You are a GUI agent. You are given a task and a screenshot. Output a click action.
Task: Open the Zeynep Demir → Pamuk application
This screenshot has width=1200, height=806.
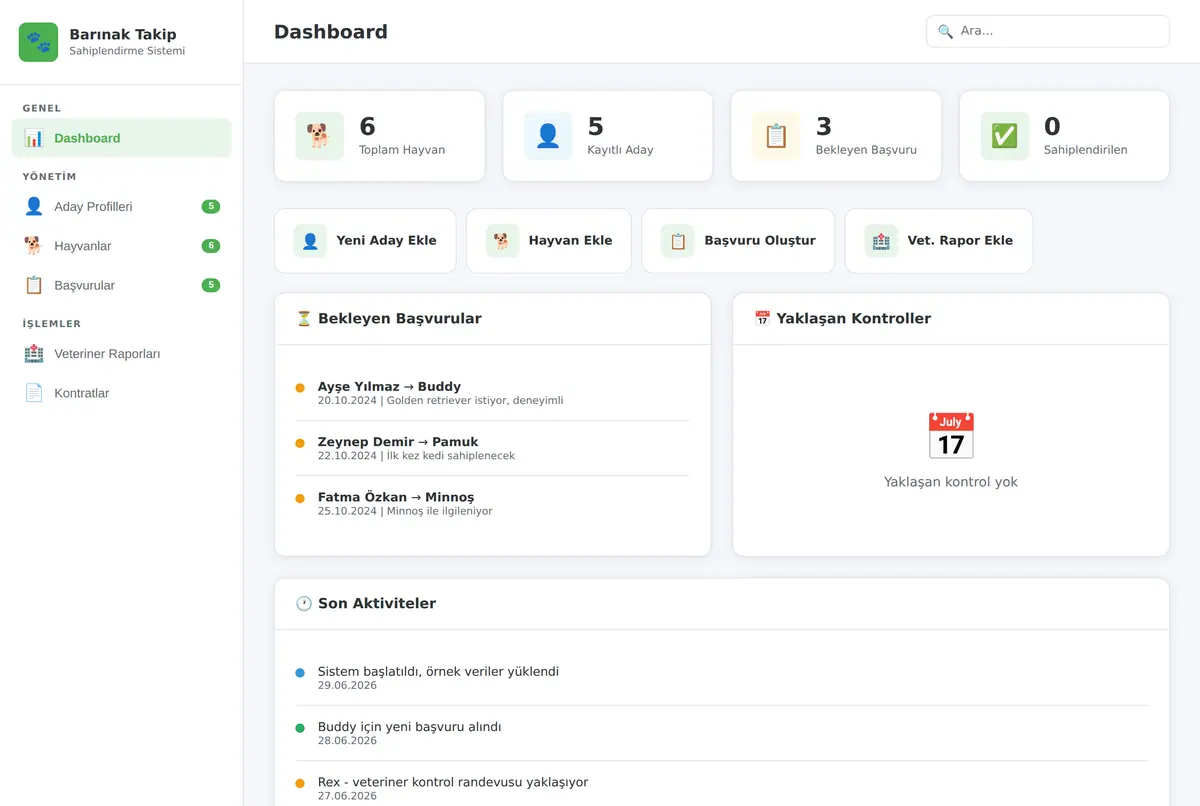(x=492, y=448)
